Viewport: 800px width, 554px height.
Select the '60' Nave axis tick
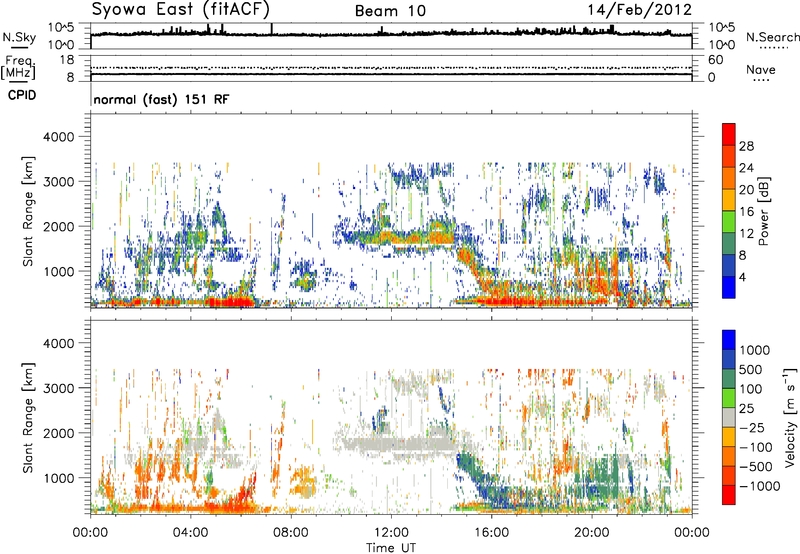click(715, 60)
